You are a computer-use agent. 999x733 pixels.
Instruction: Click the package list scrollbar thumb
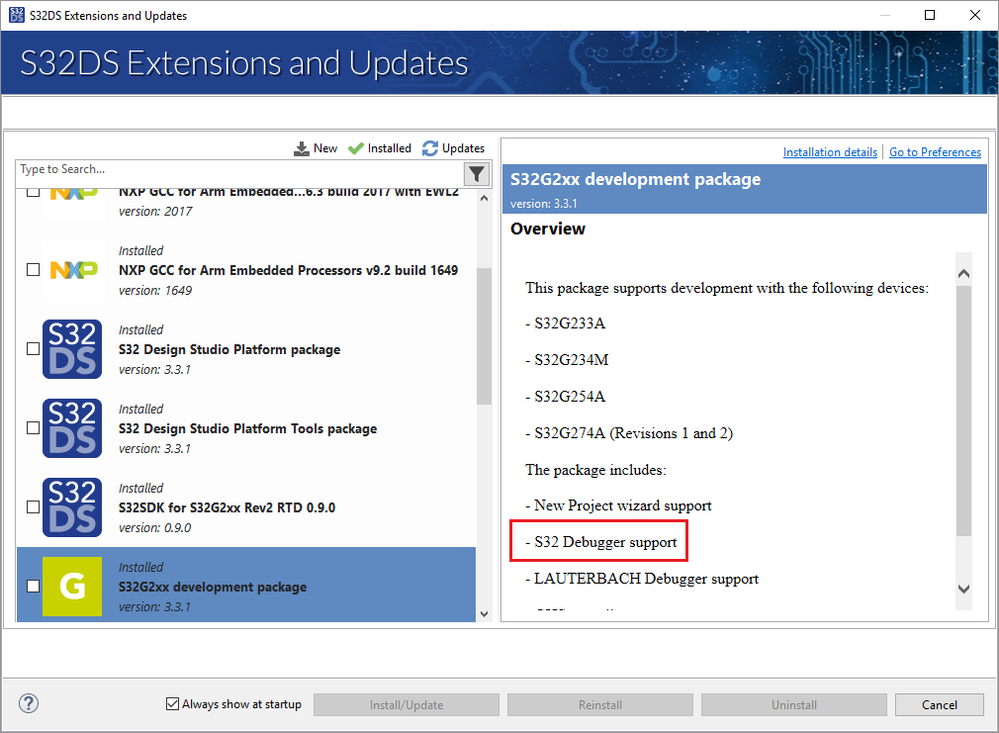click(x=484, y=336)
